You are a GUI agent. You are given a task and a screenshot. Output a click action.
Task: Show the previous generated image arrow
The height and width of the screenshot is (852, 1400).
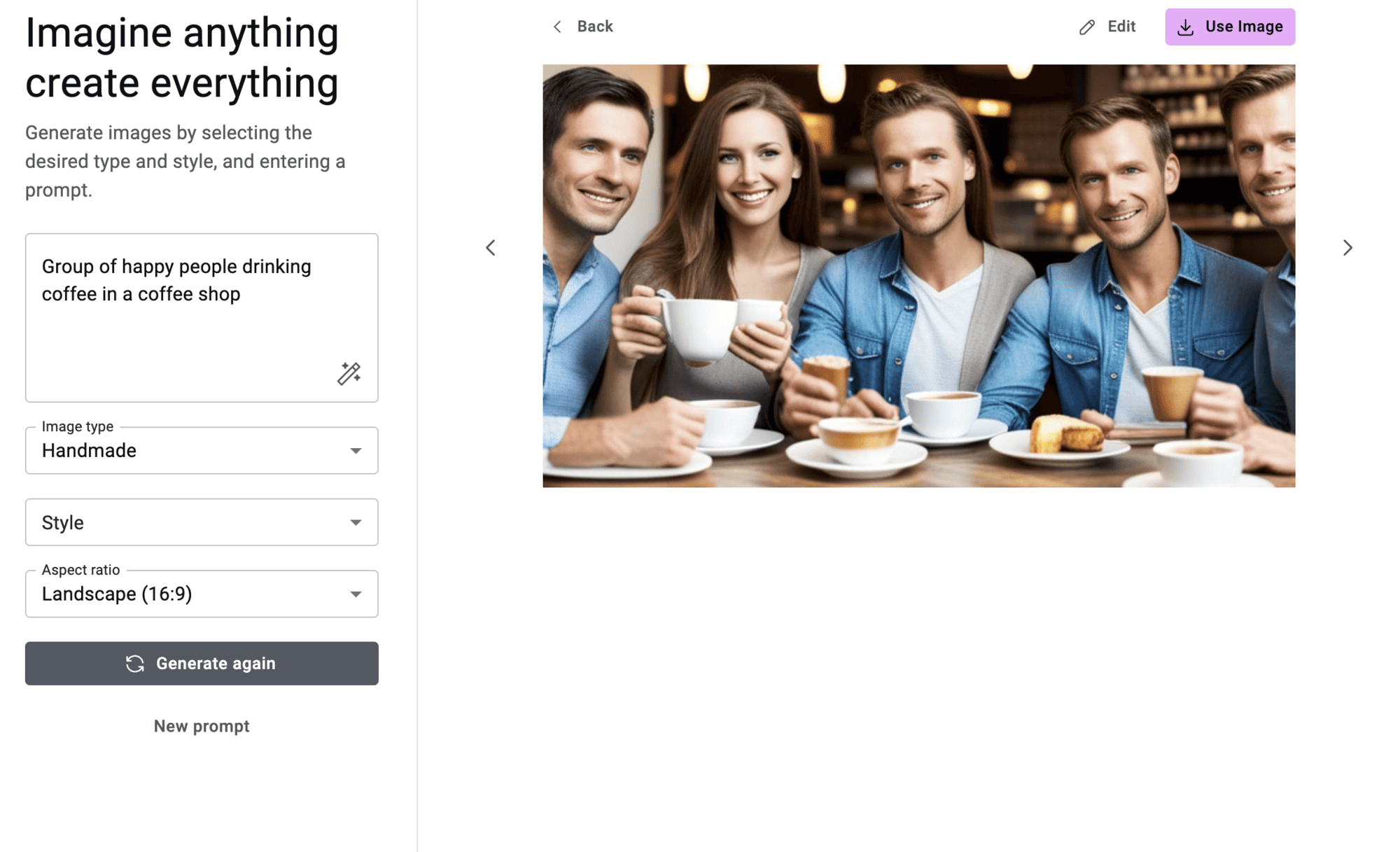[x=491, y=248]
